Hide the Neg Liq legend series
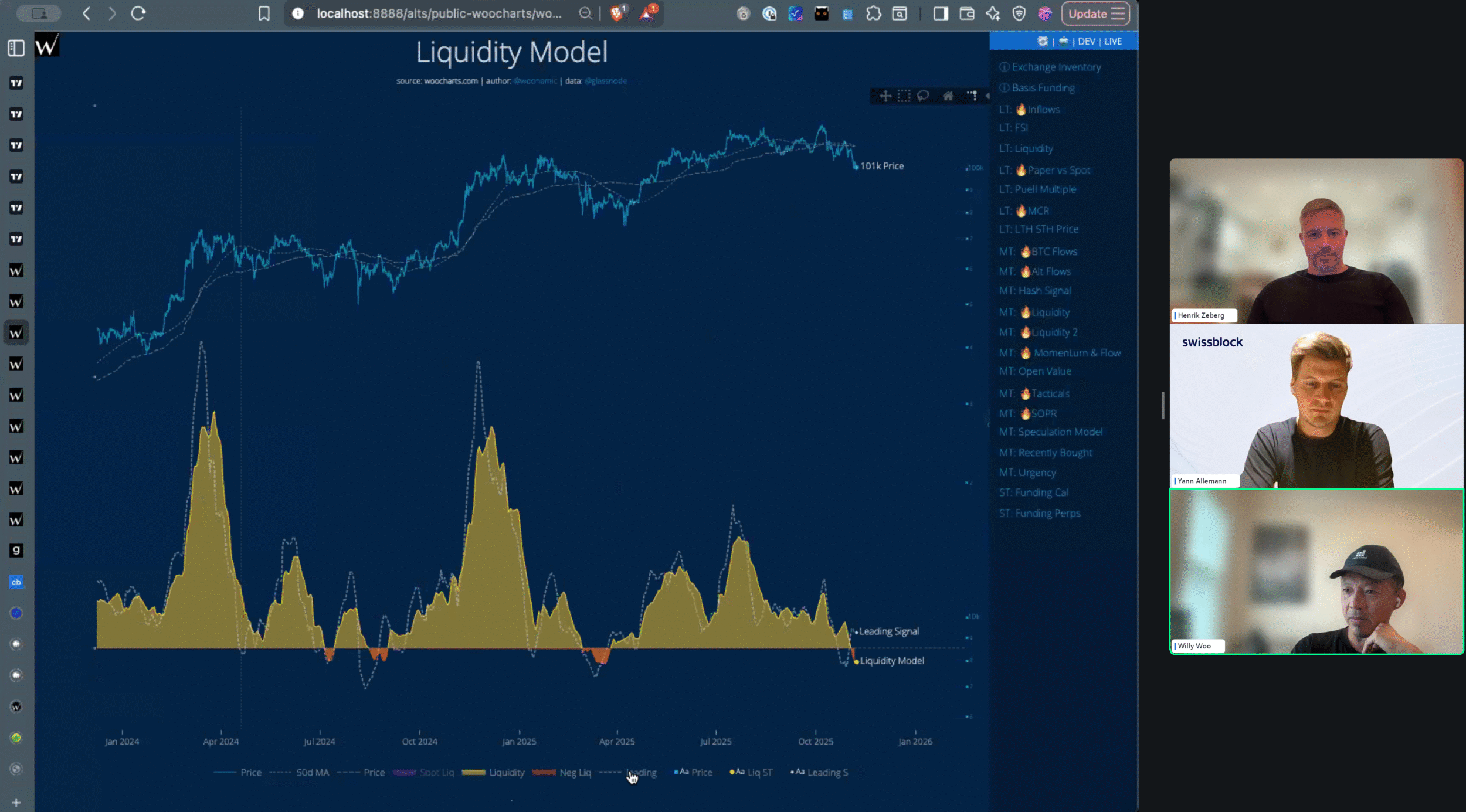 (x=575, y=773)
